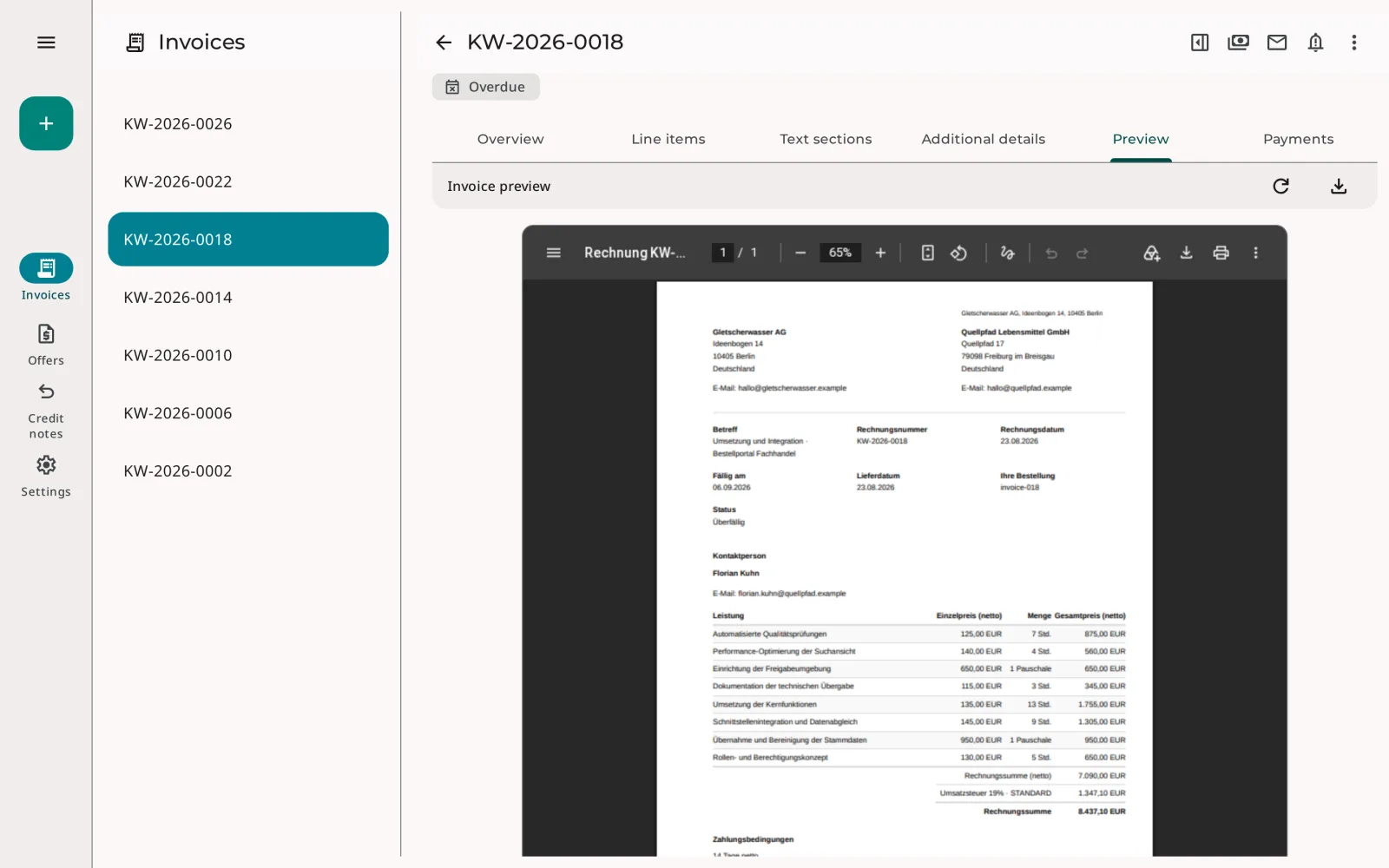Open the Additional details tab

point(984,139)
